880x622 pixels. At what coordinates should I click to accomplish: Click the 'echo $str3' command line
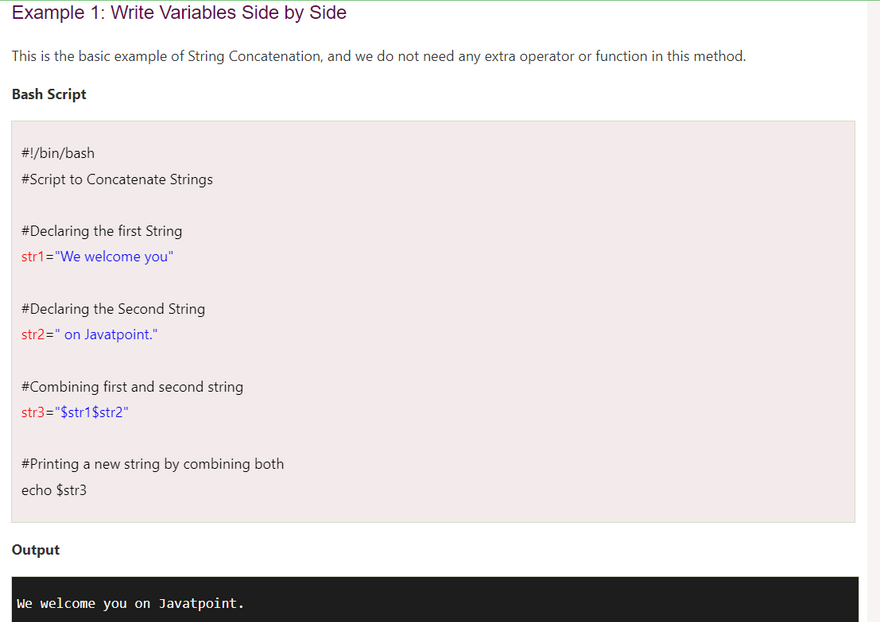point(54,490)
